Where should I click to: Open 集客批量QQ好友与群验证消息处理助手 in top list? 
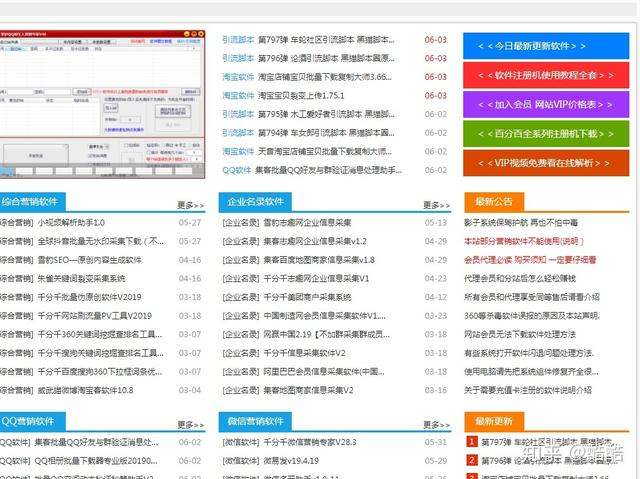(x=328, y=170)
